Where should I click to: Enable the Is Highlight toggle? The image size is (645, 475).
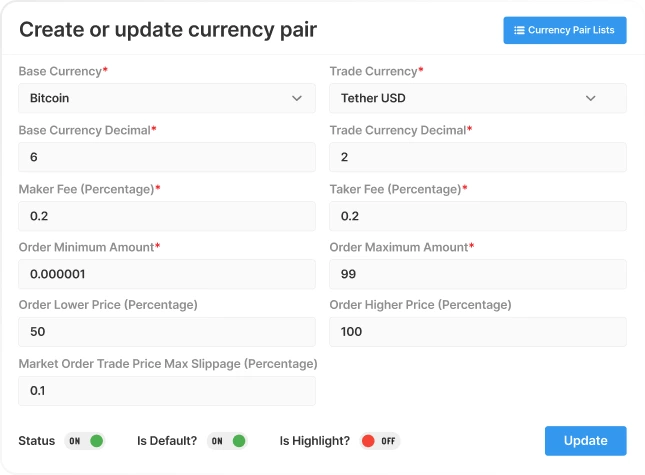(x=379, y=441)
